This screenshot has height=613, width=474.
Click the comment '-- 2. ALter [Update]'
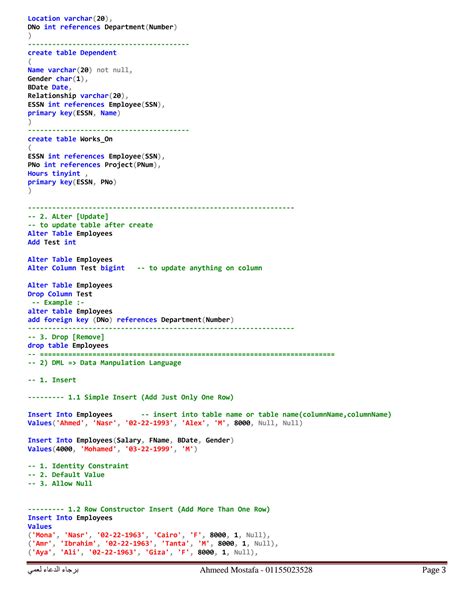[68, 217]
